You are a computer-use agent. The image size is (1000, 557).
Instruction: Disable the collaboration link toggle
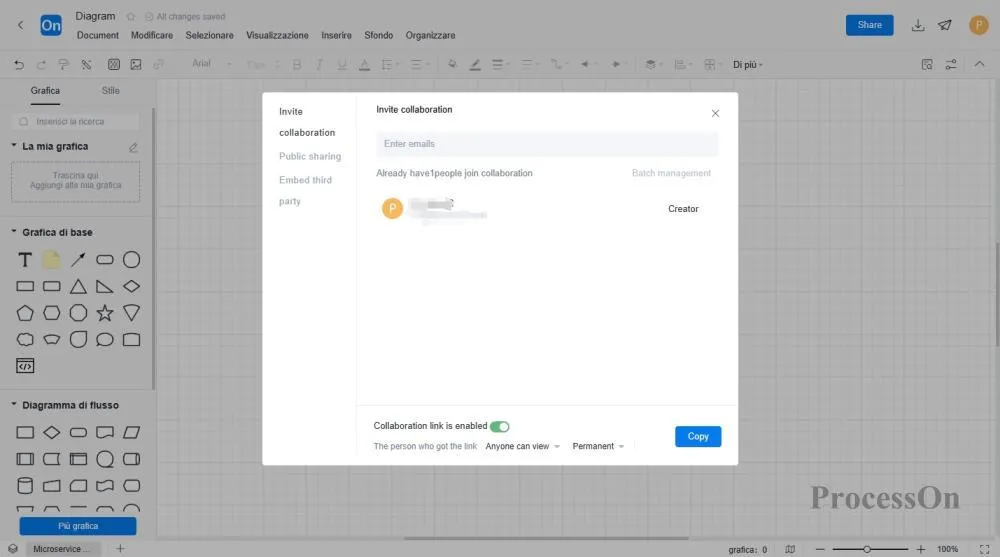[x=499, y=426]
